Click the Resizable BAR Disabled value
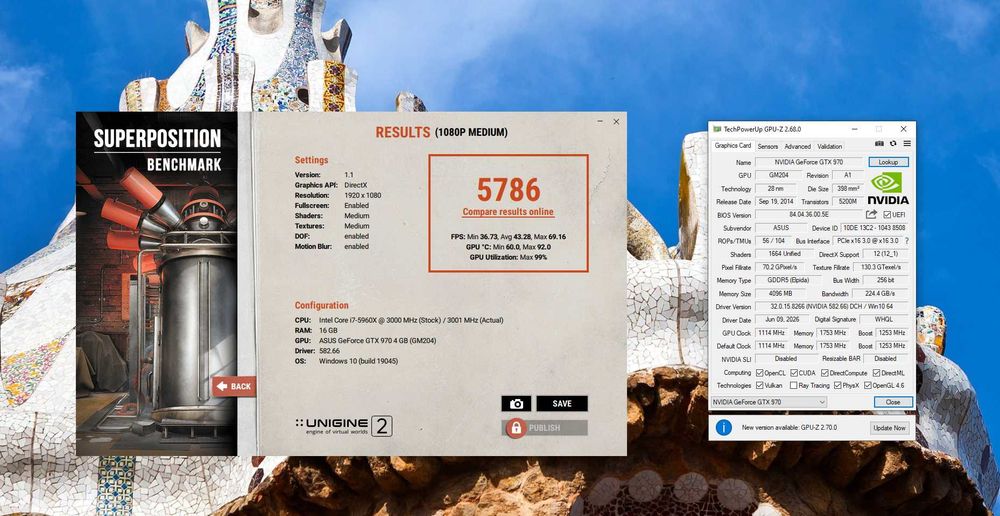The width and height of the screenshot is (1000, 516). pos(885,359)
